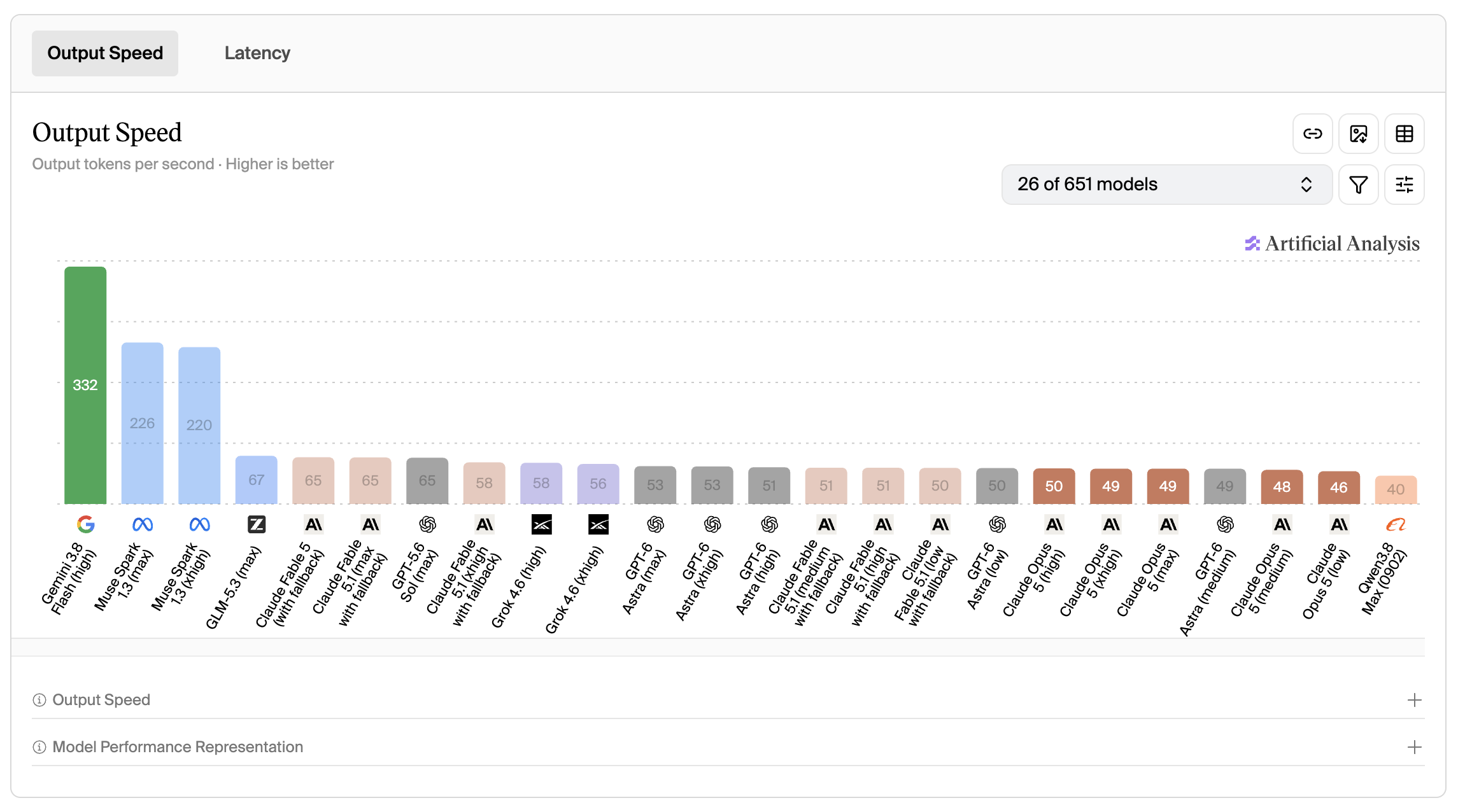Click Anthropic logo for Claude Opus 5 (max)

coord(1168,524)
